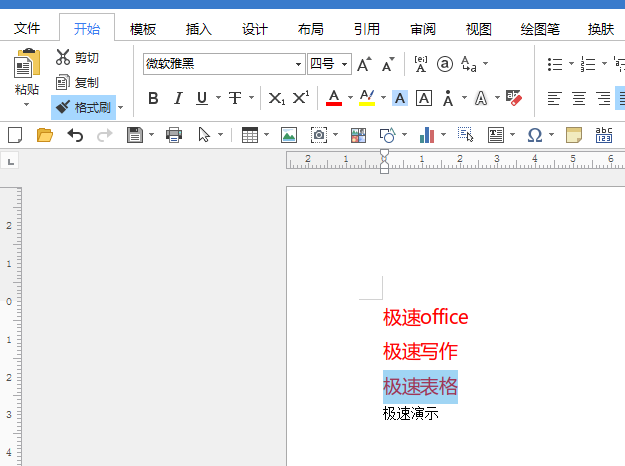Screen dimensions: 625x466
Task: Switch to the Insert (插入) tab
Action: tap(199, 29)
